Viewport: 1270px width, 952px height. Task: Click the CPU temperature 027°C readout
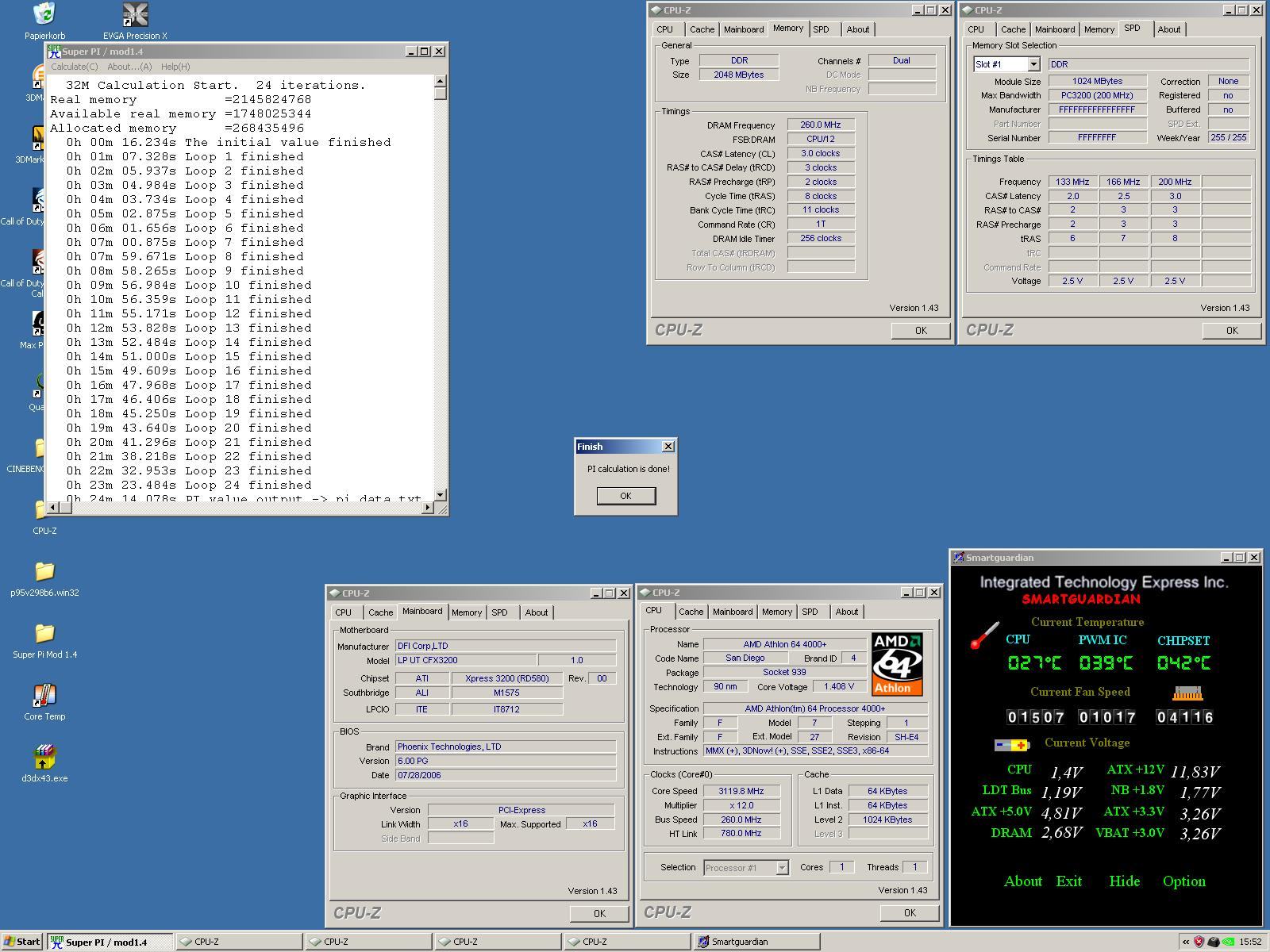click(1034, 662)
